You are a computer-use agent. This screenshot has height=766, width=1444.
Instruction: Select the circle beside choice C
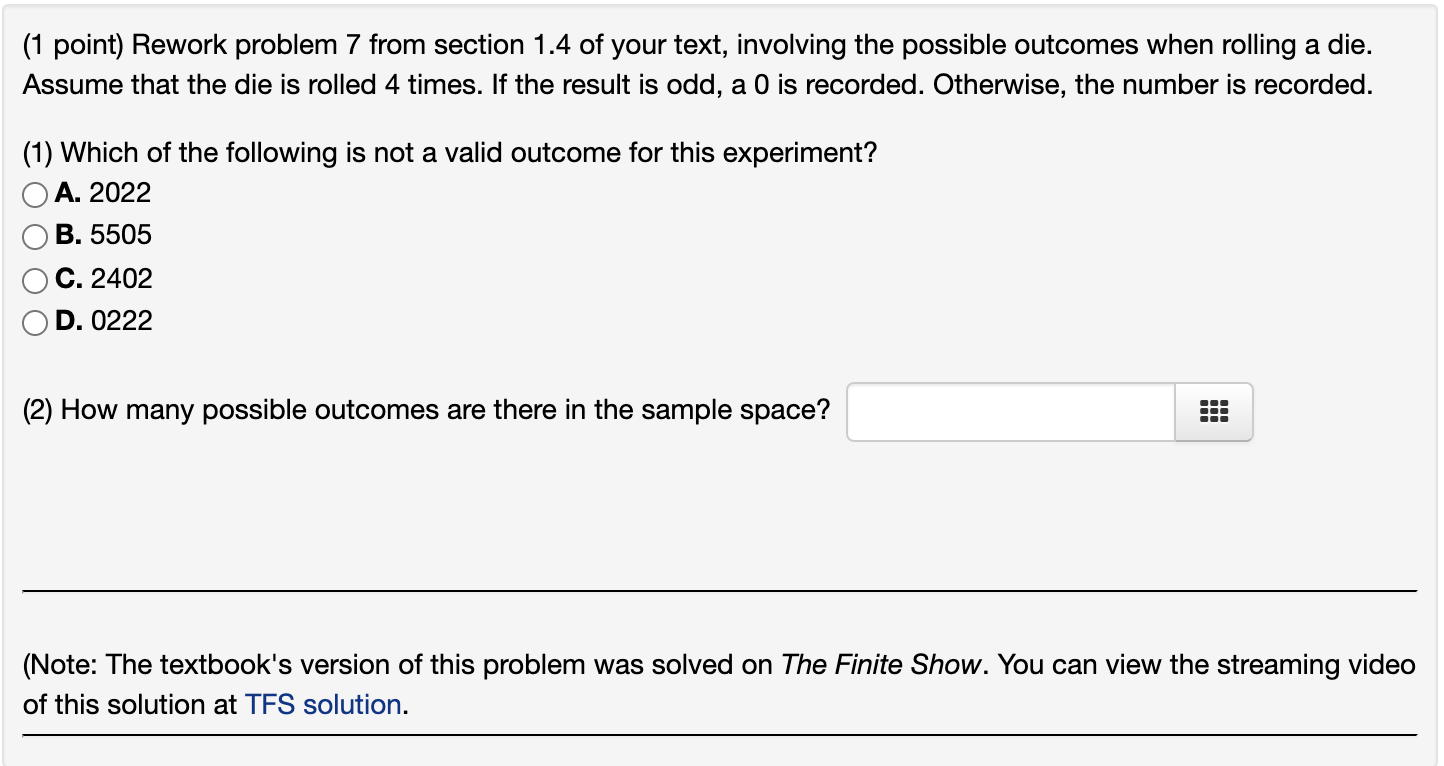[x=34, y=280]
